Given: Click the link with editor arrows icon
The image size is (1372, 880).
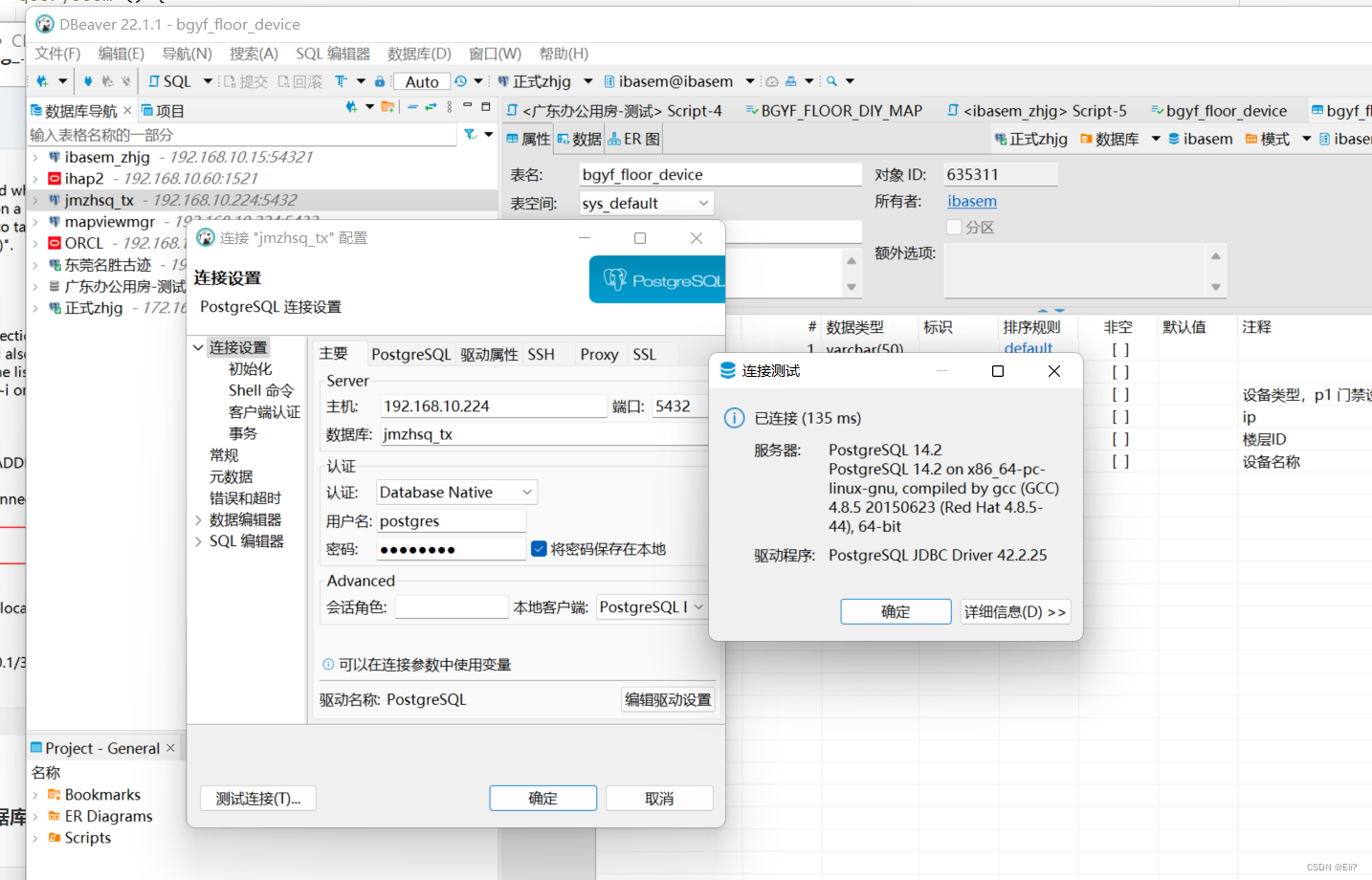Looking at the screenshot, I should point(431,107).
